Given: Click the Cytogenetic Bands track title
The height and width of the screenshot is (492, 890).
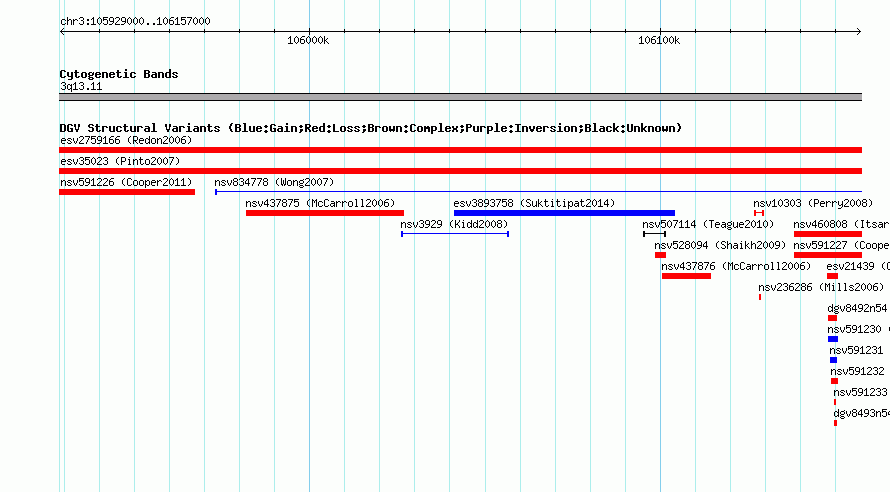Looking at the screenshot, I should tap(119, 74).
